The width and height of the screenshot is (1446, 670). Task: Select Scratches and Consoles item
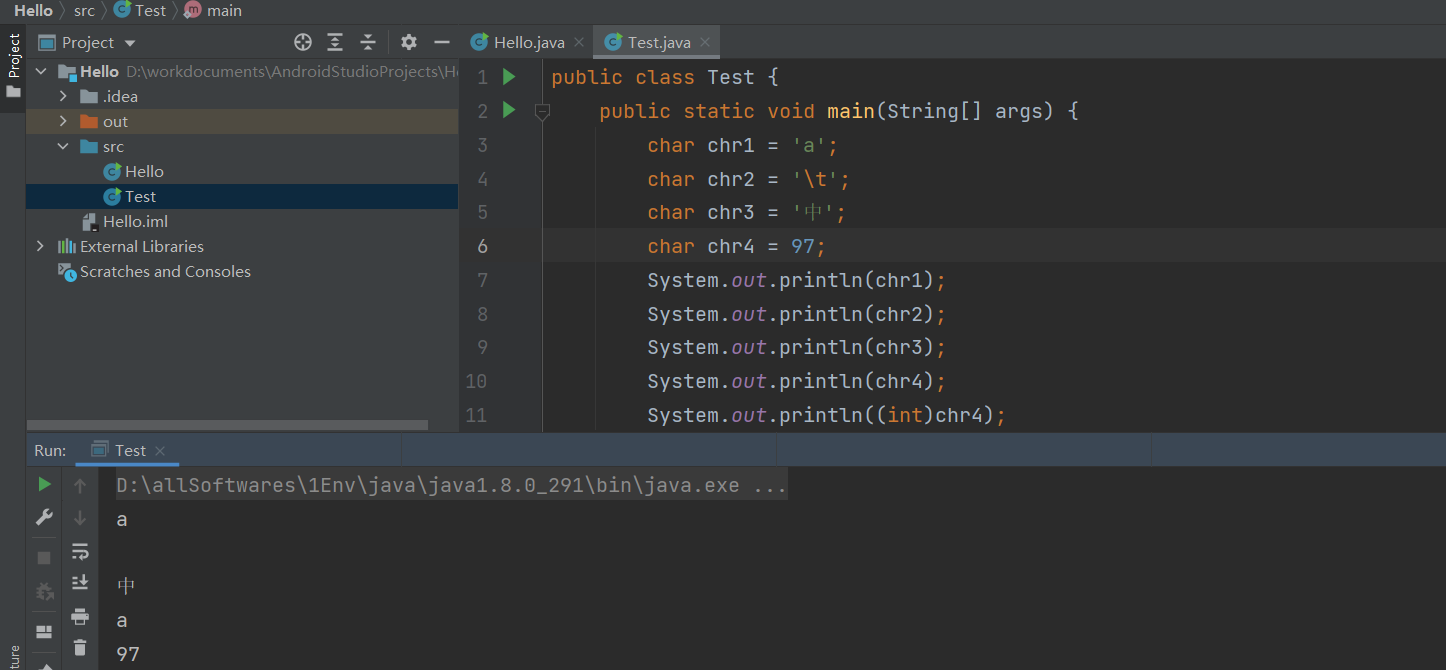tap(155, 272)
